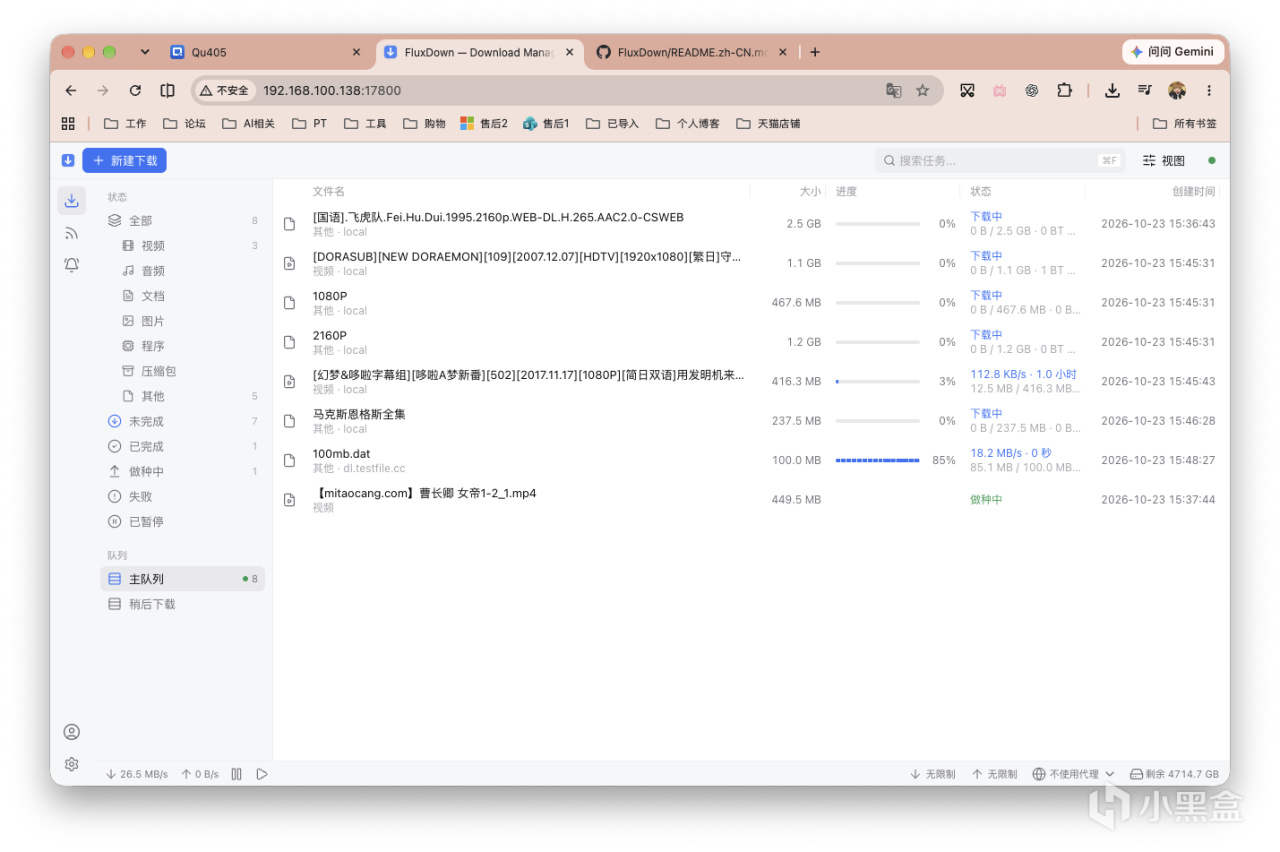Viewport: 1280px width, 852px height.
Task: Select the 稍后下载 queue
Action: click(x=183, y=604)
